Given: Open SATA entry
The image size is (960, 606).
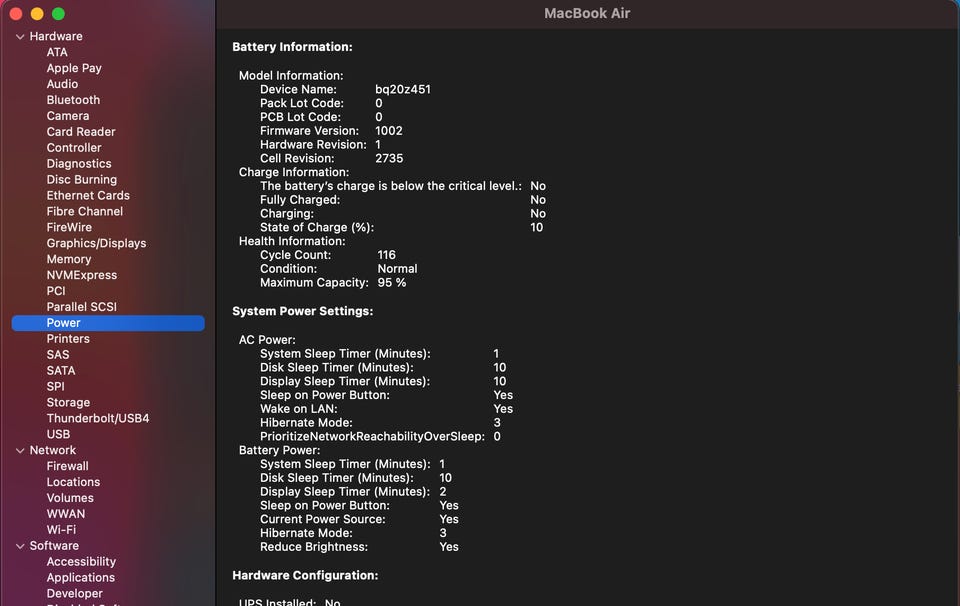Looking at the screenshot, I should 61,371.
